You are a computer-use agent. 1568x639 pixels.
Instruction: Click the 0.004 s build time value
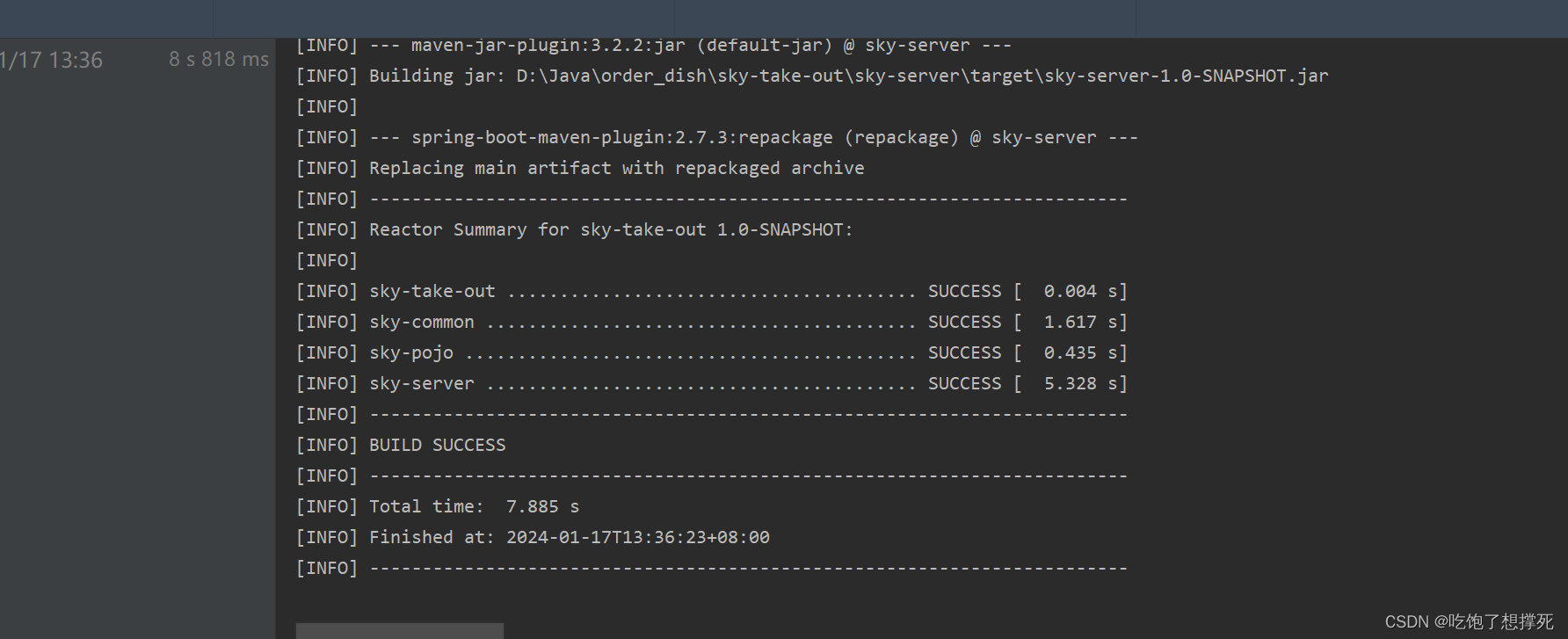[x=1071, y=291]
